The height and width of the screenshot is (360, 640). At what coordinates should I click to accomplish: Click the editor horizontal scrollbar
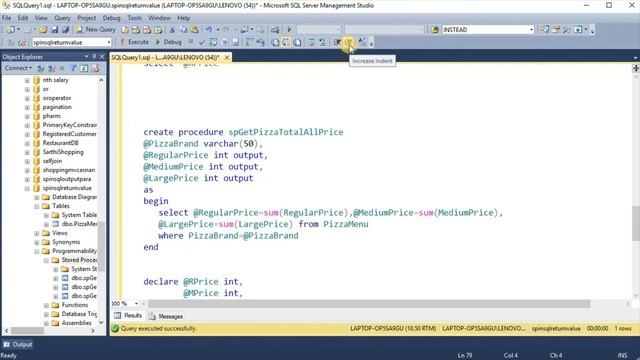[x=369, y=304]
